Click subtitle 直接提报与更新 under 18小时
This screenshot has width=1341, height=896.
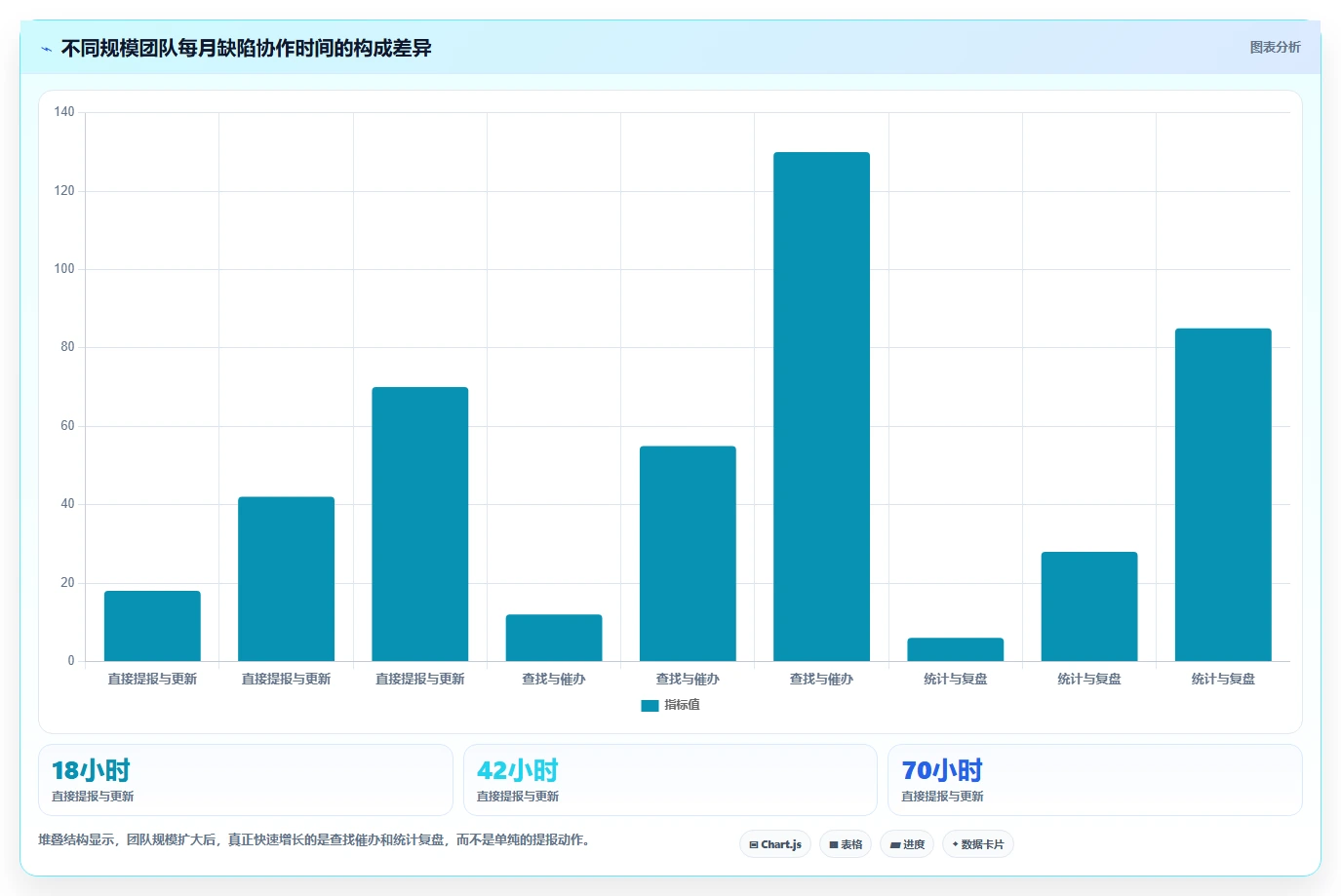[x=93, y=797]
